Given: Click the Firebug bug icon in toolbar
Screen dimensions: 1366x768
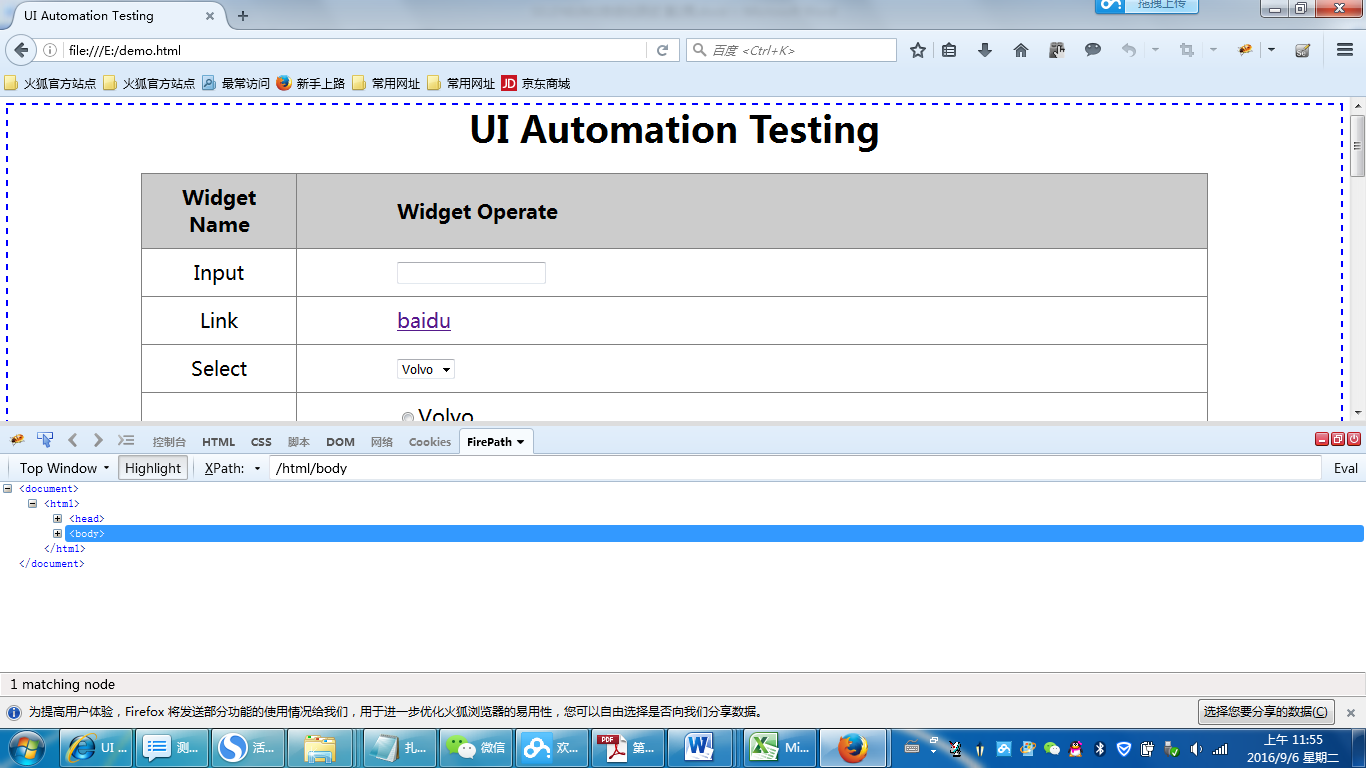Looking at the screenshot, I should point(1245,50).
